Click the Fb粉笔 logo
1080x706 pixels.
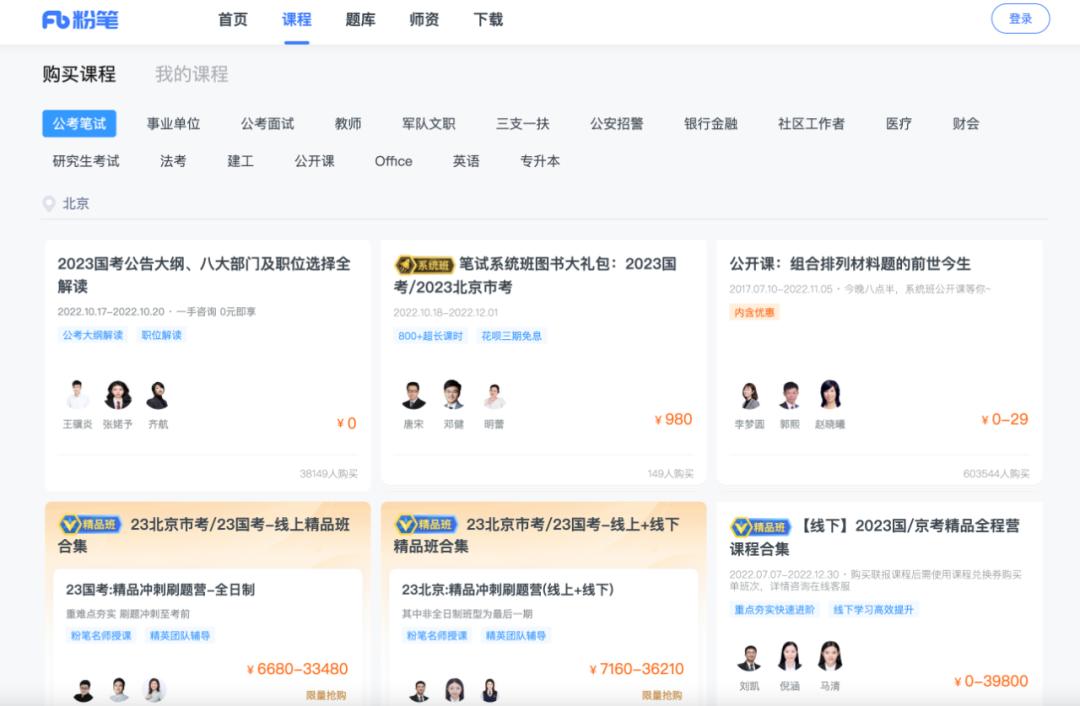click(80, 20)
